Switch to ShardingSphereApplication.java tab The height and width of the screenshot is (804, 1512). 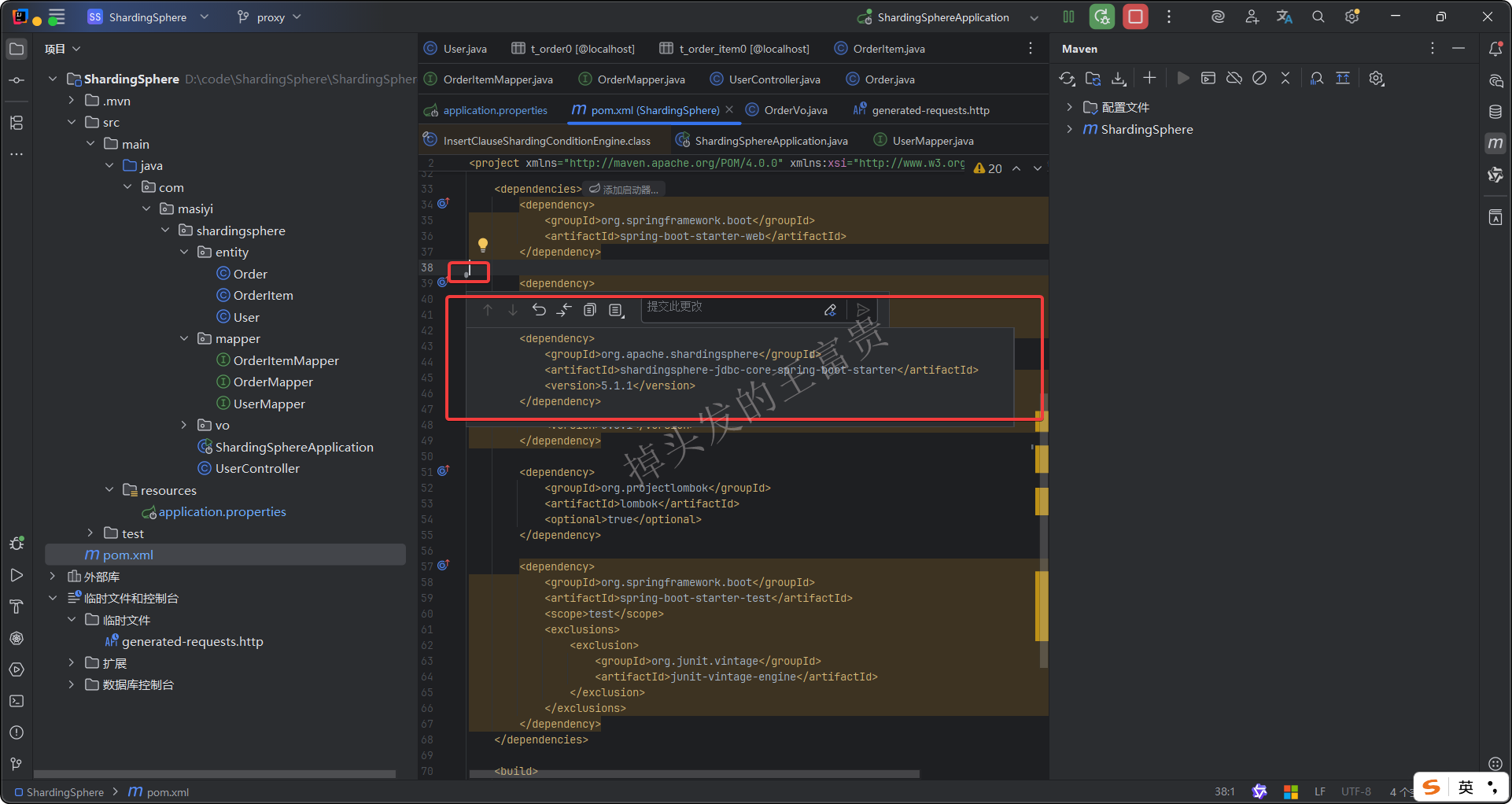tap(762, 141)
